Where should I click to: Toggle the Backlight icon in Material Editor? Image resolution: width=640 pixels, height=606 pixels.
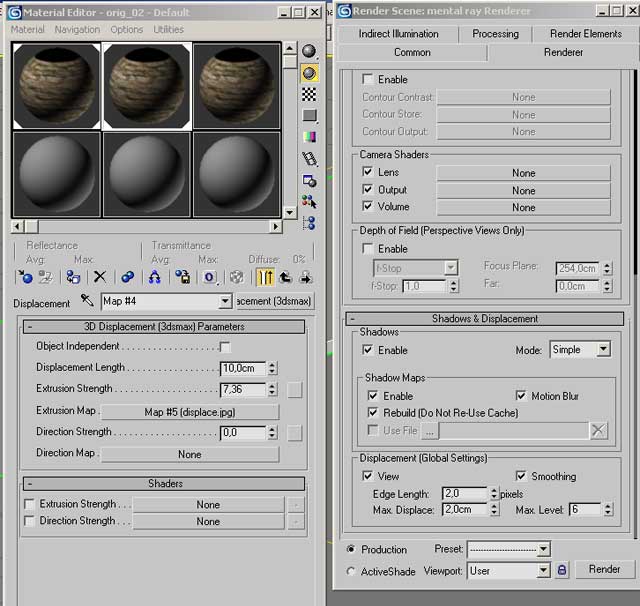pyautogui.click(x=309, y=73)
